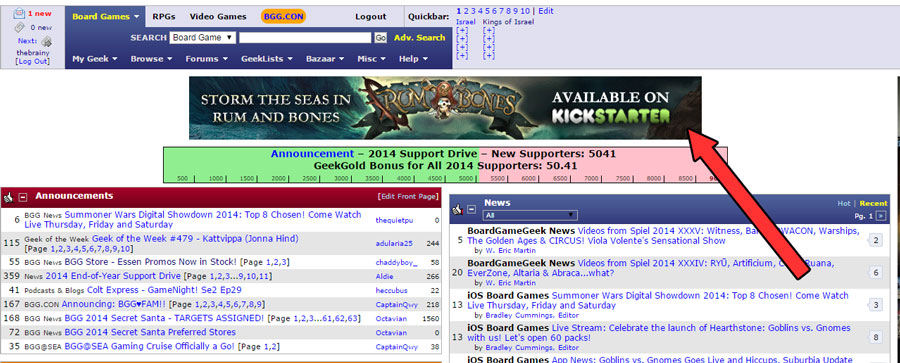Viewport: 900px width, 363px height.
Task: Expand the GeekLists menu
Action: click(x=267, y=59)
